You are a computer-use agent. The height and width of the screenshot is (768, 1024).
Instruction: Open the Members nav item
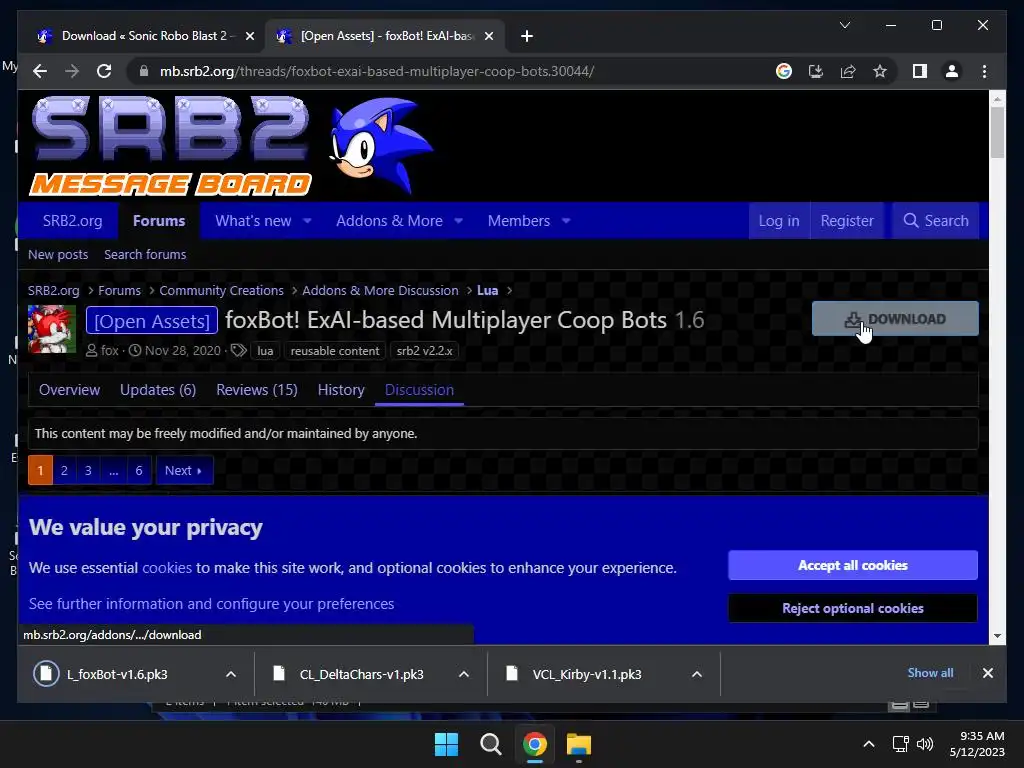coord(519,221)
